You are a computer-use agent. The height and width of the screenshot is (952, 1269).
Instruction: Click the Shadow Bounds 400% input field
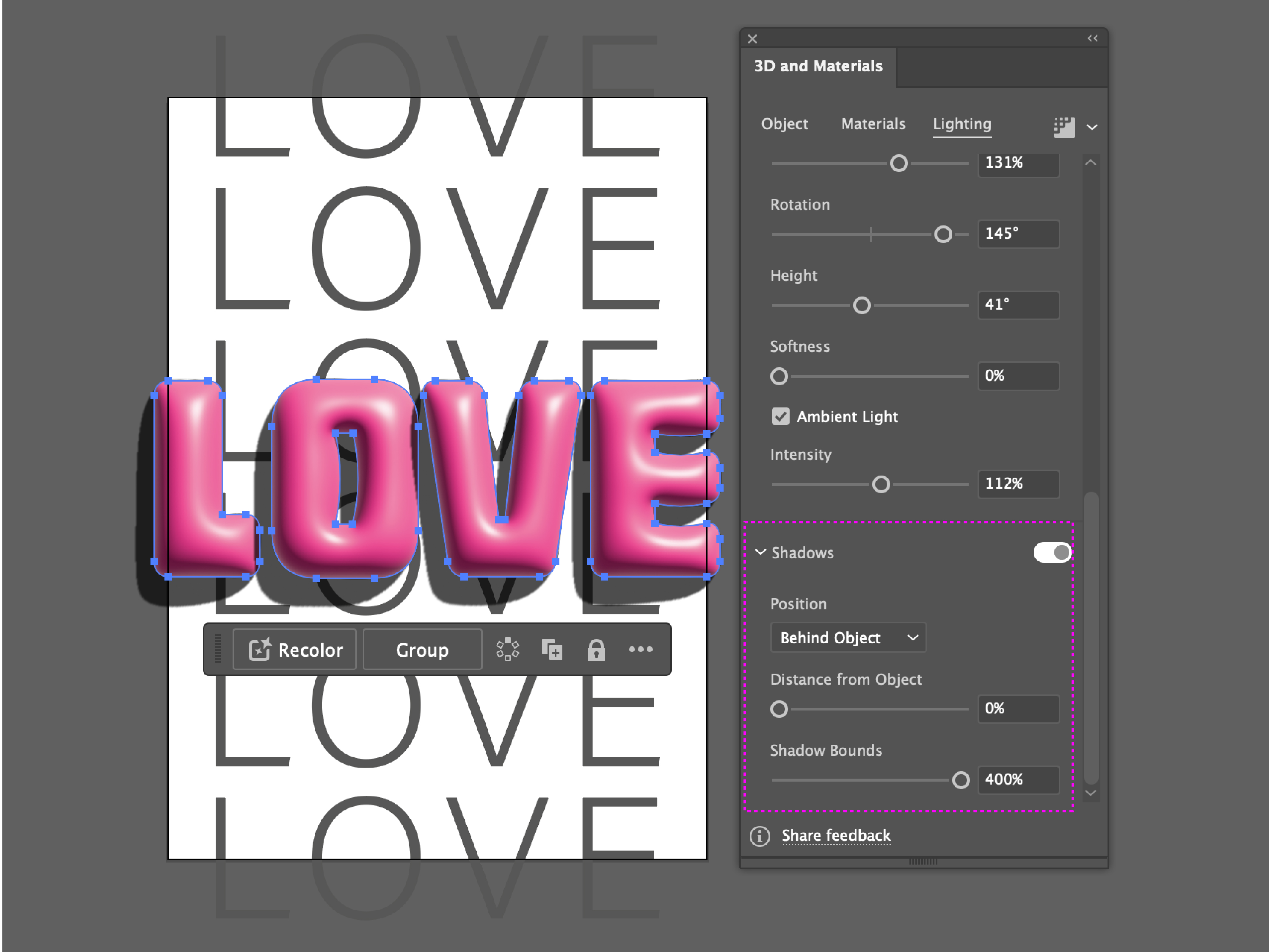point(1018,780)
